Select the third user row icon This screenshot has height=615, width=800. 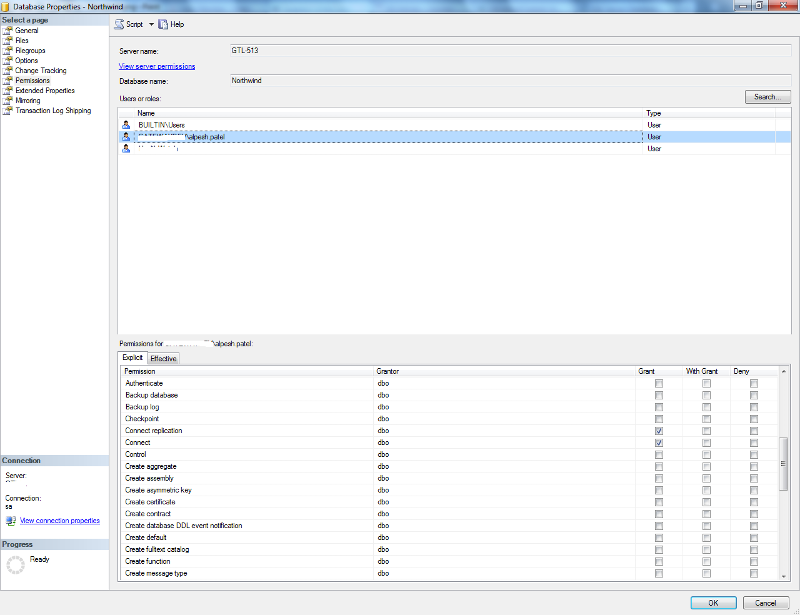click(126, 149)
